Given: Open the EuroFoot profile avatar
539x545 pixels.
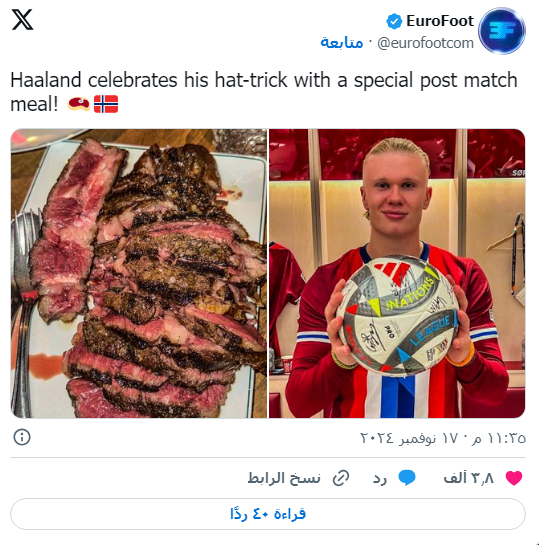Looking at the screenshot, I should (x=501, y=31).
